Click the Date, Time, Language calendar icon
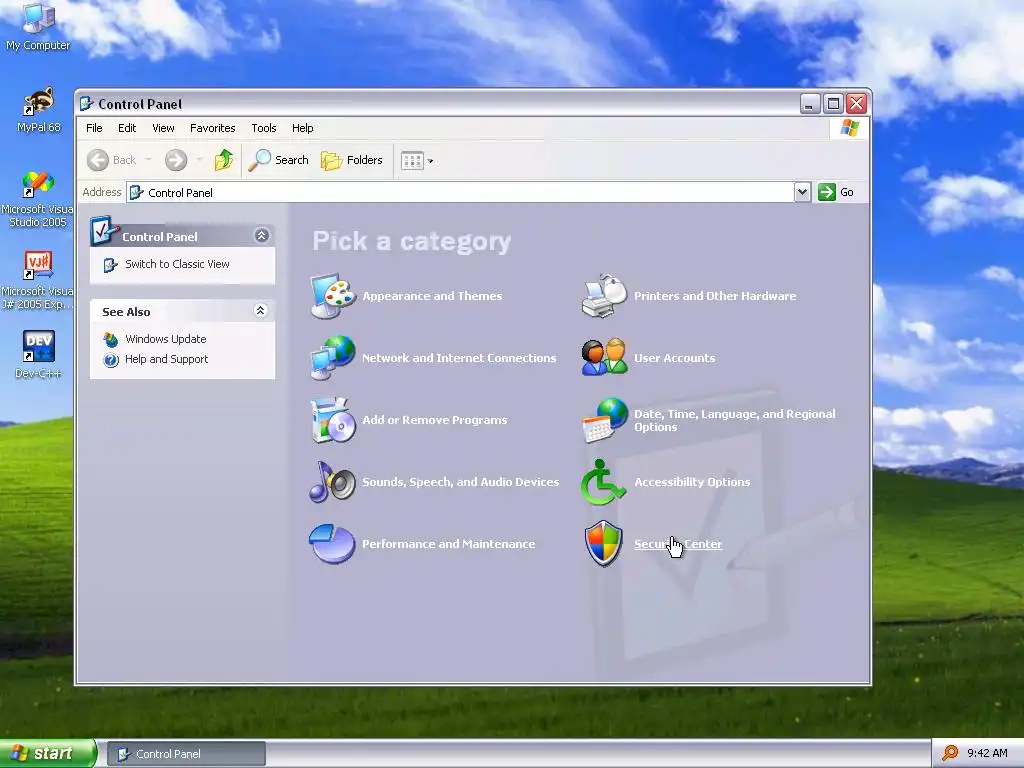This screenshot has width=1024, height=768. [x=604, y=420]
